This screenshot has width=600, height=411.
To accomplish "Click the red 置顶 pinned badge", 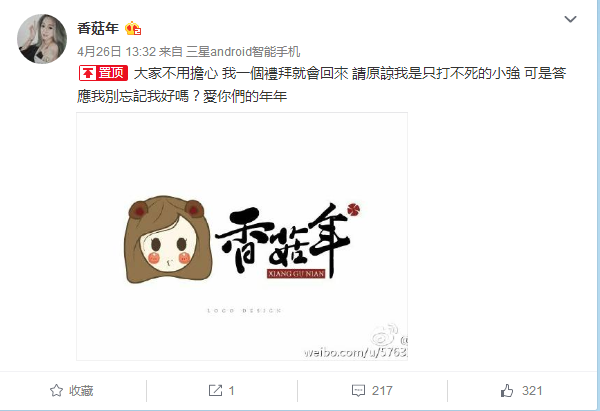I will pyautogui.click(x=103, y=73).
